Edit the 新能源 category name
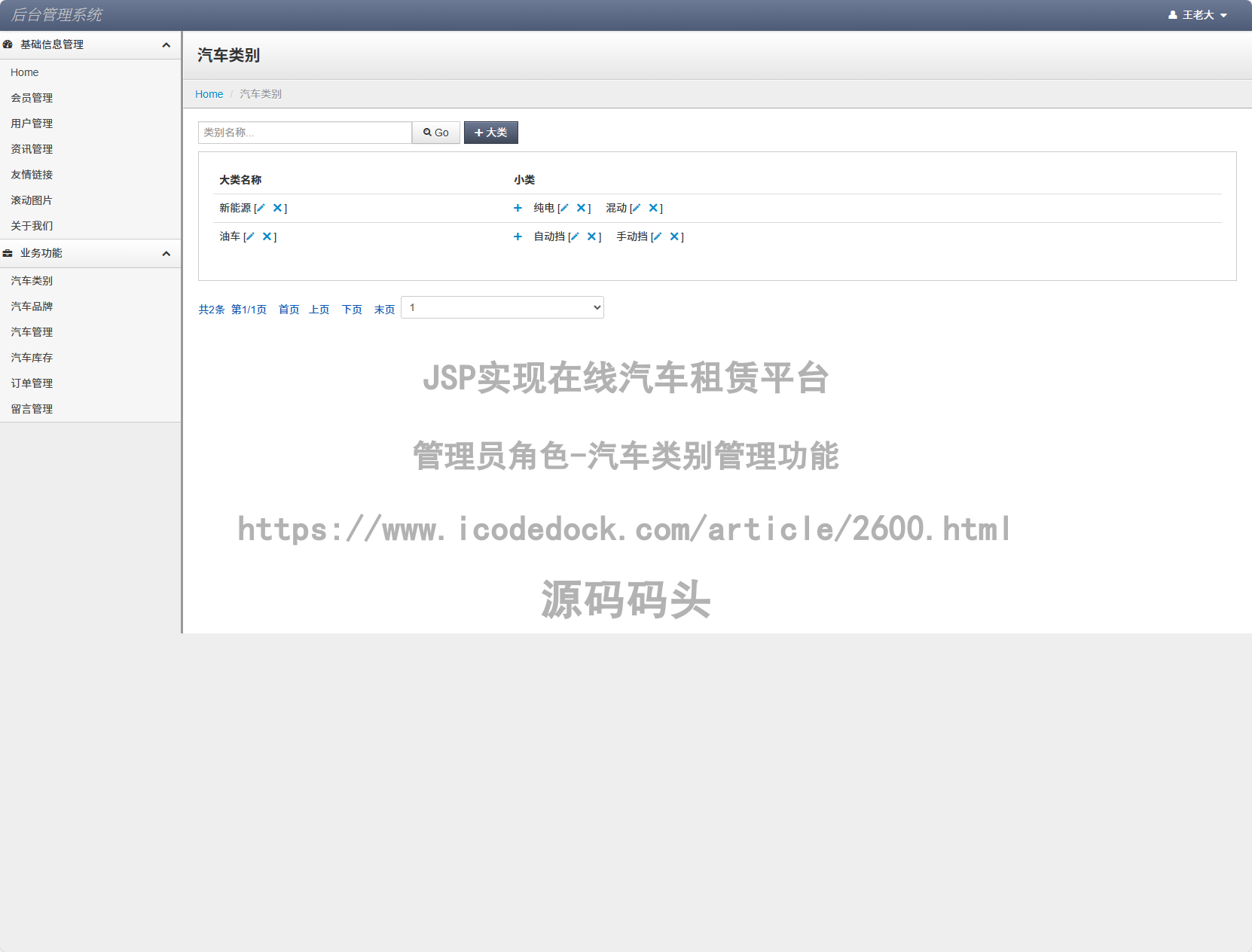Screen dimensions: 1252x952 [x=261, y=208]
